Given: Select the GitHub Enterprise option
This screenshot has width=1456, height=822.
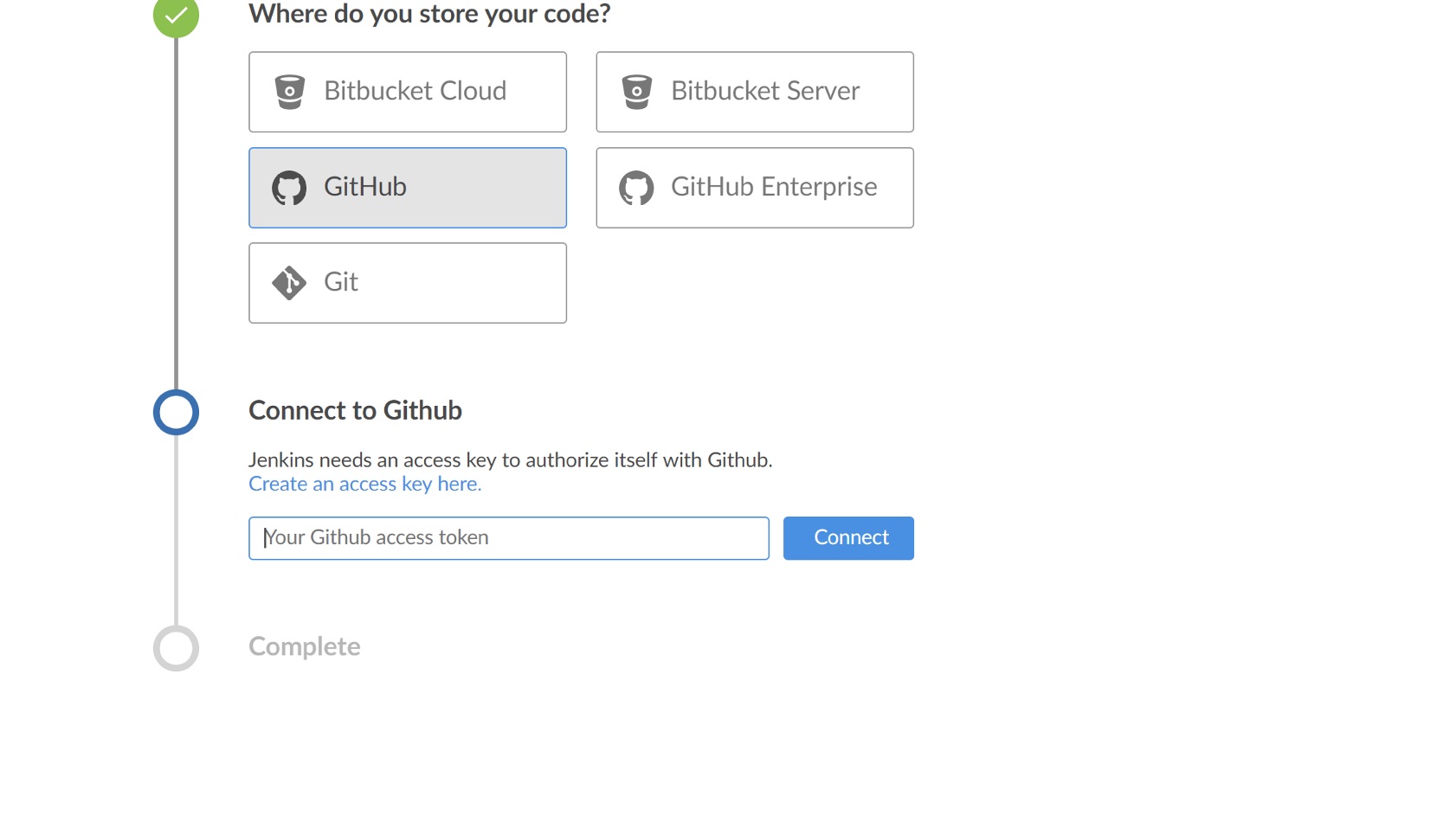Looking at the screenshot, I should coord(755,188).
